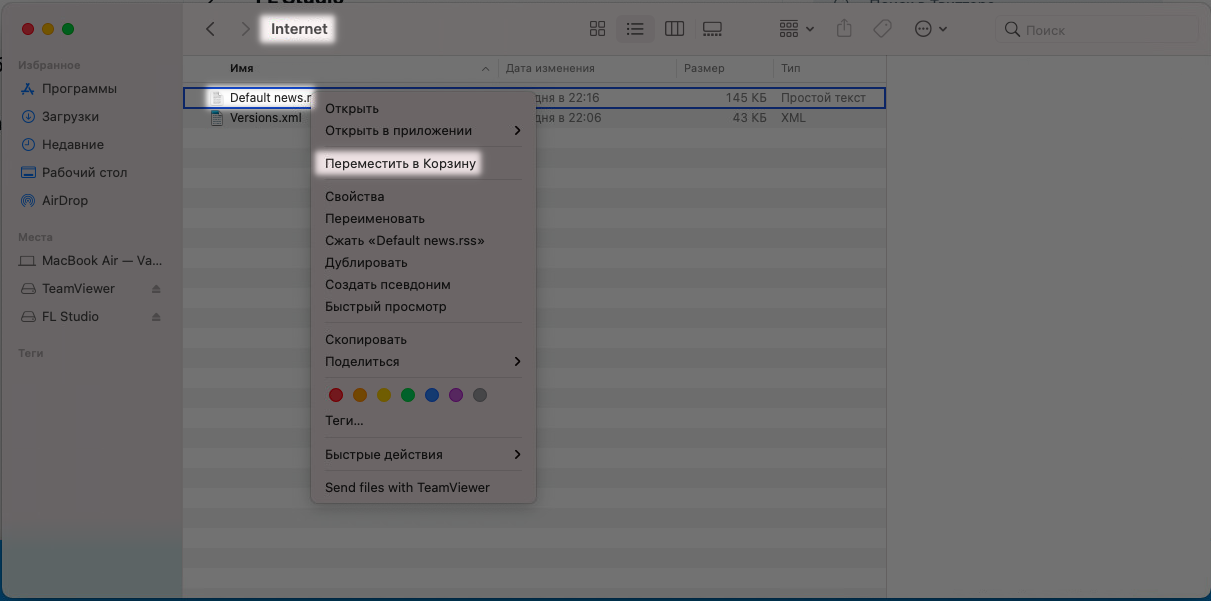Switch to column view
The width and height of the screenshot is (1211, 601).
674,29
